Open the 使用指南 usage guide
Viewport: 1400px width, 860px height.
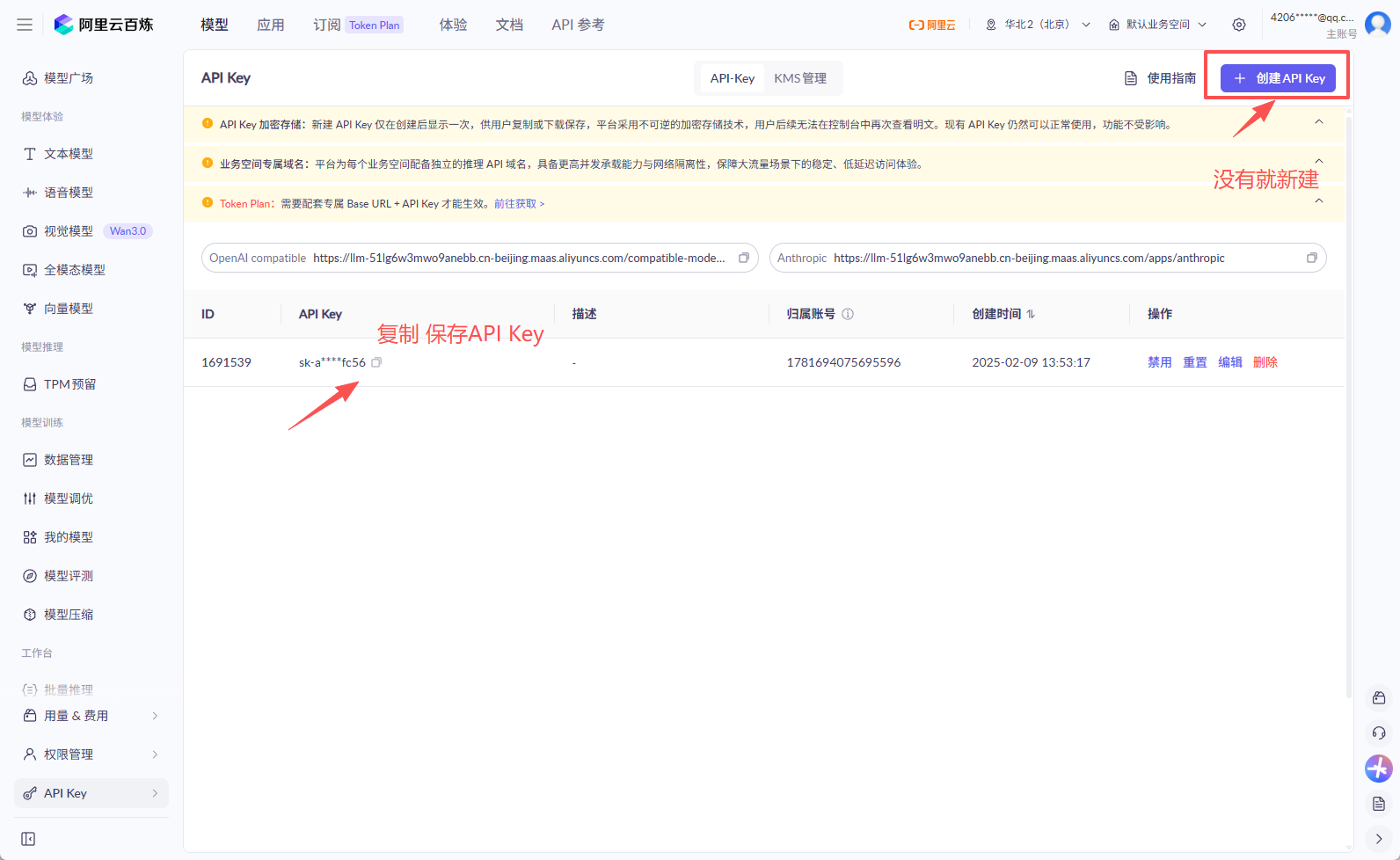tap(1160, 78)
